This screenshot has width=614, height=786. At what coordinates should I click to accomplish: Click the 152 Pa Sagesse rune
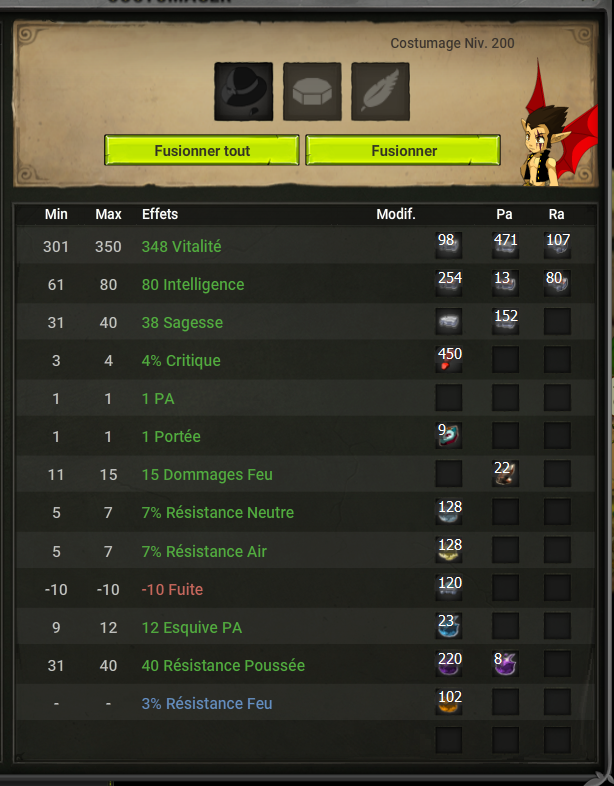click(x=505, y=321)
